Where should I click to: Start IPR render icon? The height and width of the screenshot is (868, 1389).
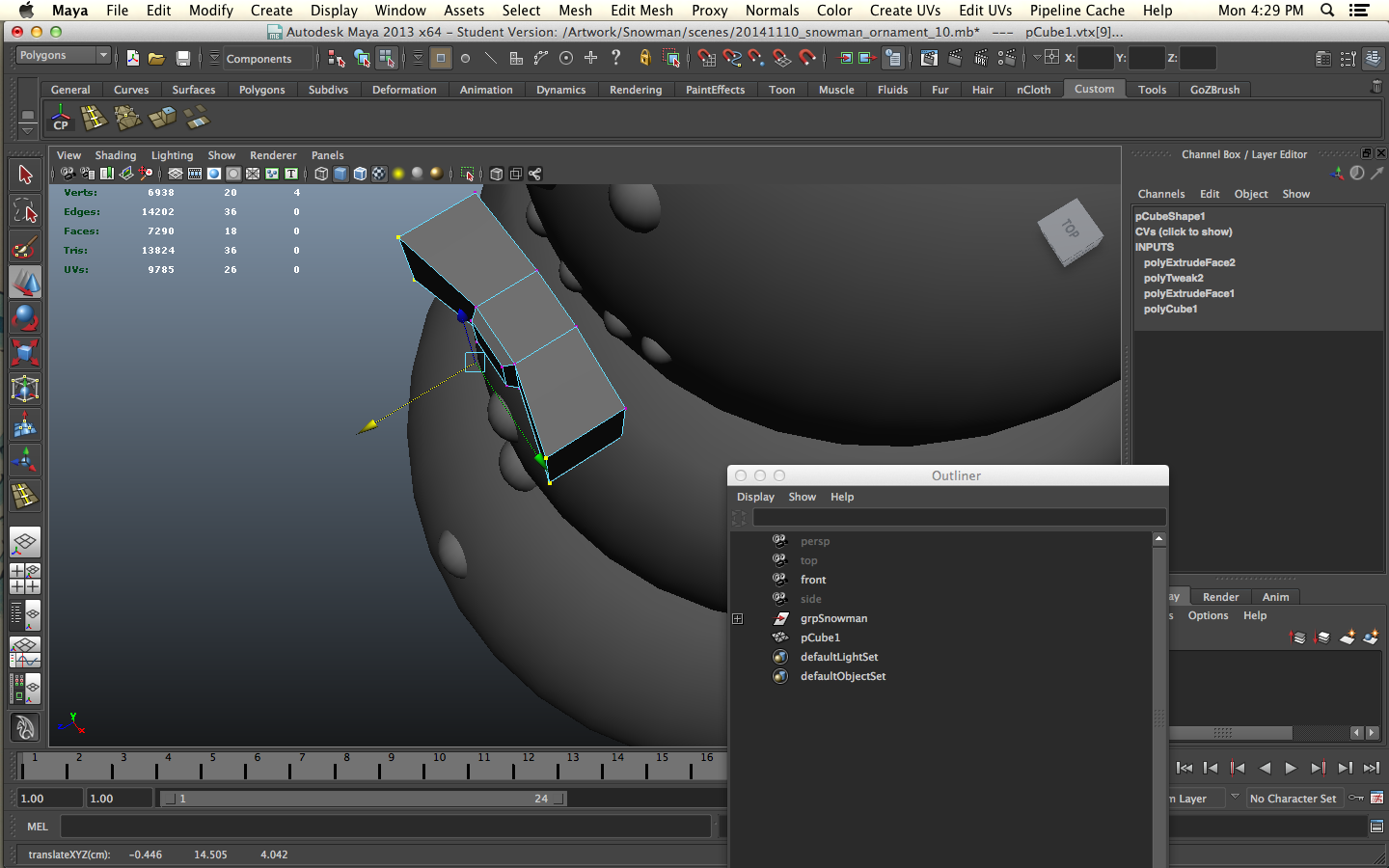point(981,58)
